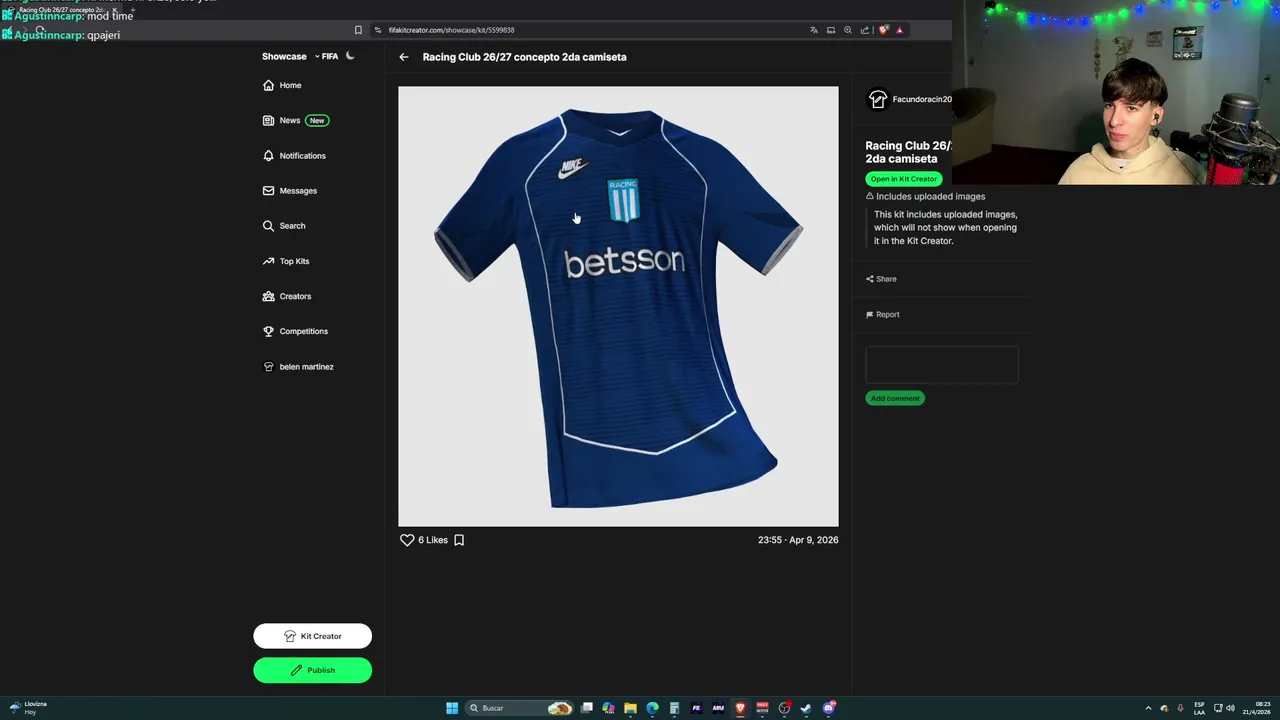
Task: Toggle dark mode moon icon
Action: point(350,56)
